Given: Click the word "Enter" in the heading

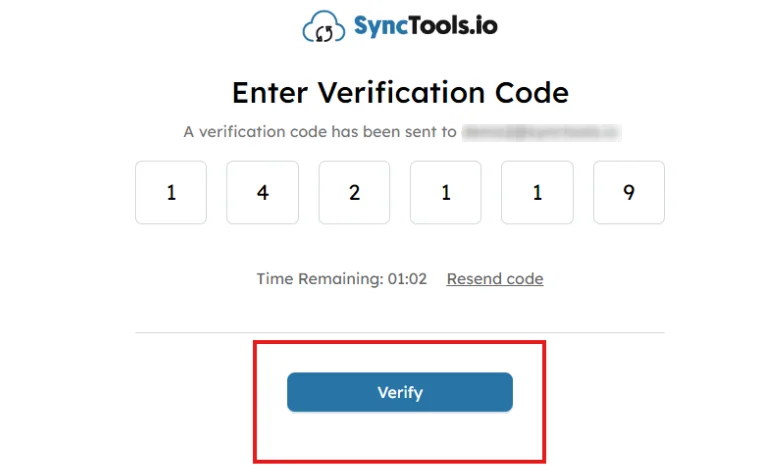Looking at the screenshot, I should [271, 93].
